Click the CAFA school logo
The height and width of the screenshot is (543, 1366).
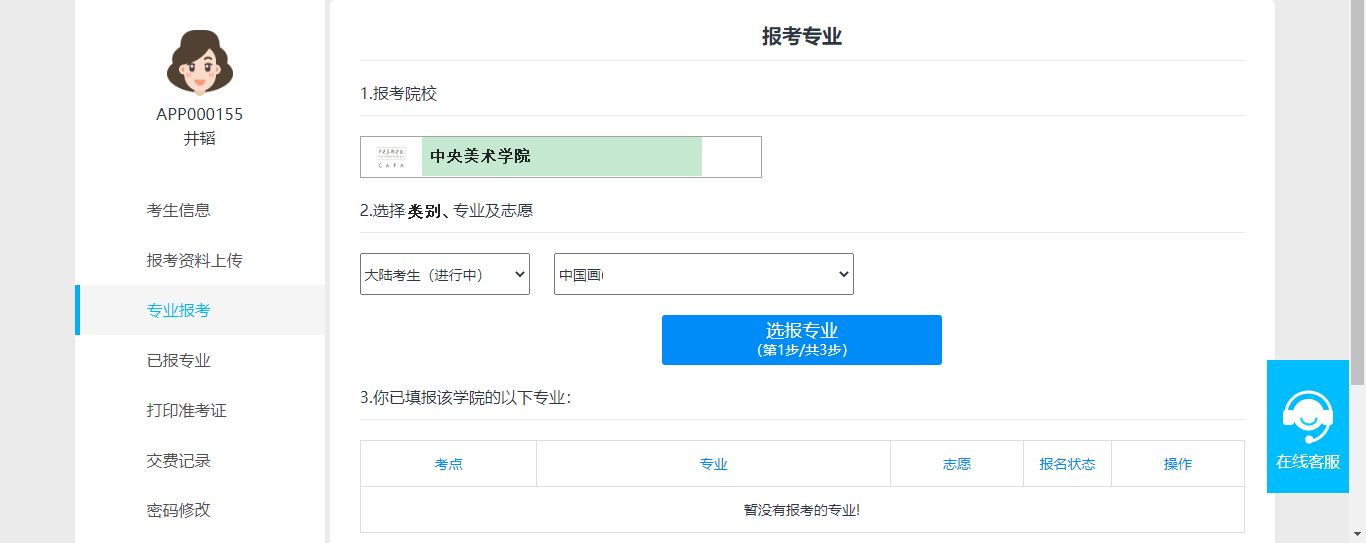pyautogui.click(x=391, y=157)
